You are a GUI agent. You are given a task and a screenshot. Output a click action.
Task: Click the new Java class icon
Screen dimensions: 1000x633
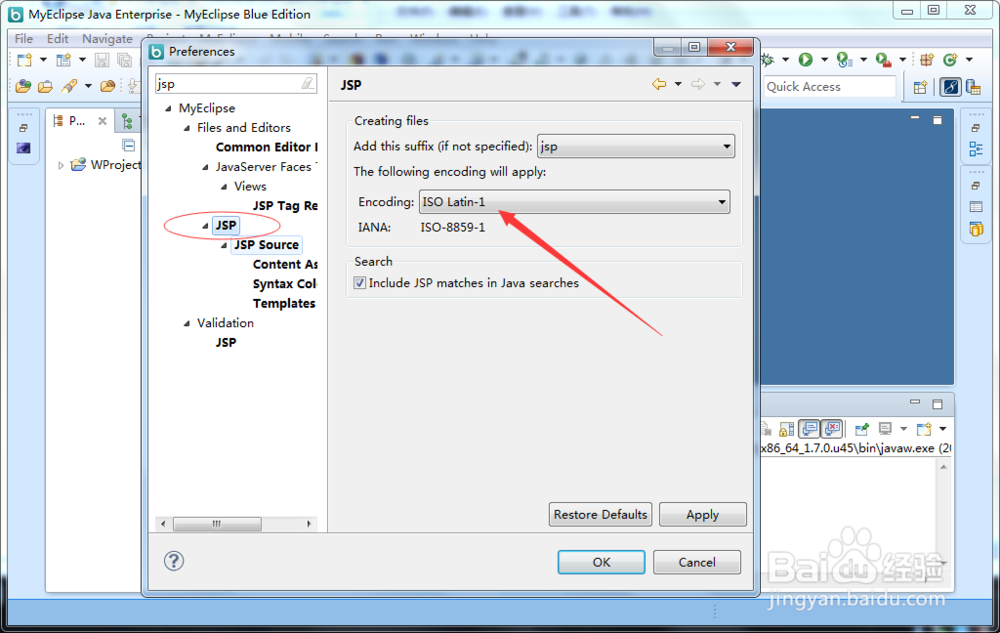pos(950,60)
